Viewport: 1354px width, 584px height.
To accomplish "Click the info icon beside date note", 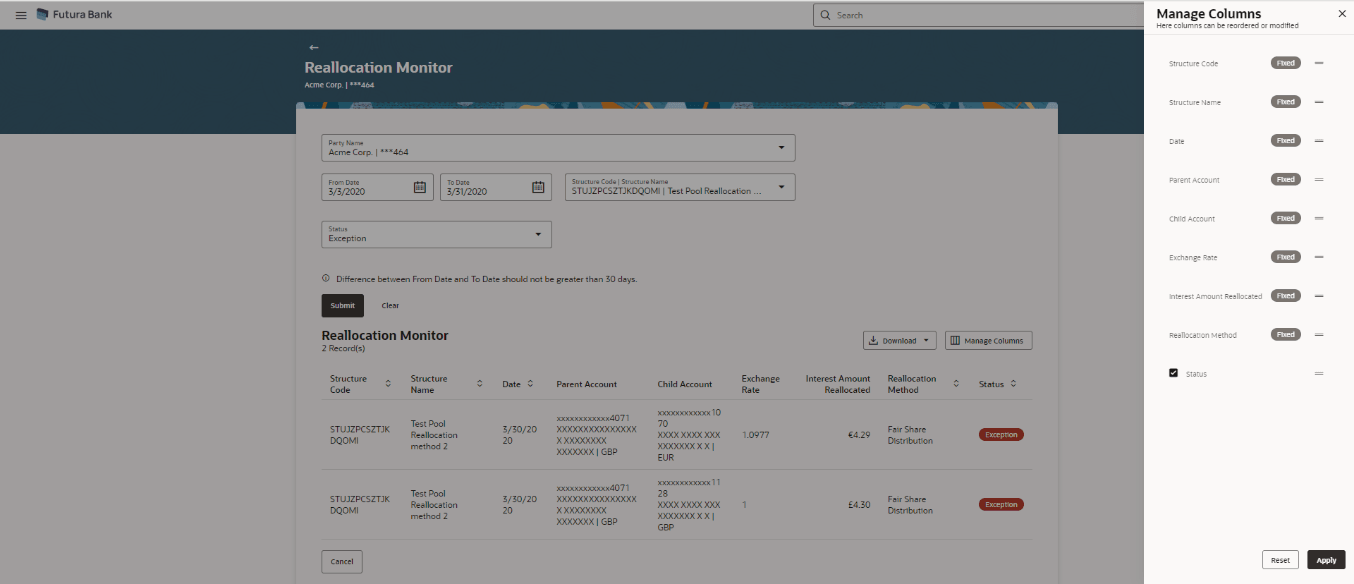I will tap(326, 279).
